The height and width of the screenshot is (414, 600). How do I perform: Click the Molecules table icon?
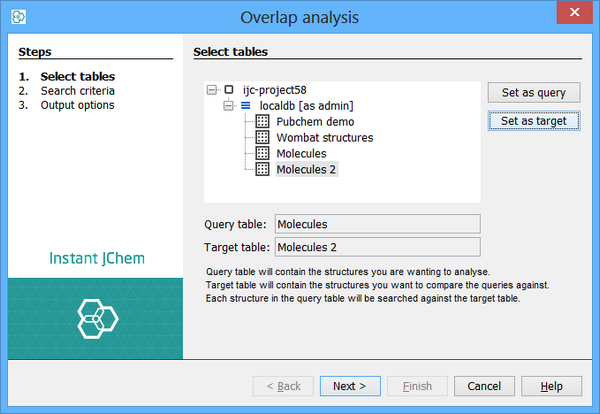[x=263, y=153]
